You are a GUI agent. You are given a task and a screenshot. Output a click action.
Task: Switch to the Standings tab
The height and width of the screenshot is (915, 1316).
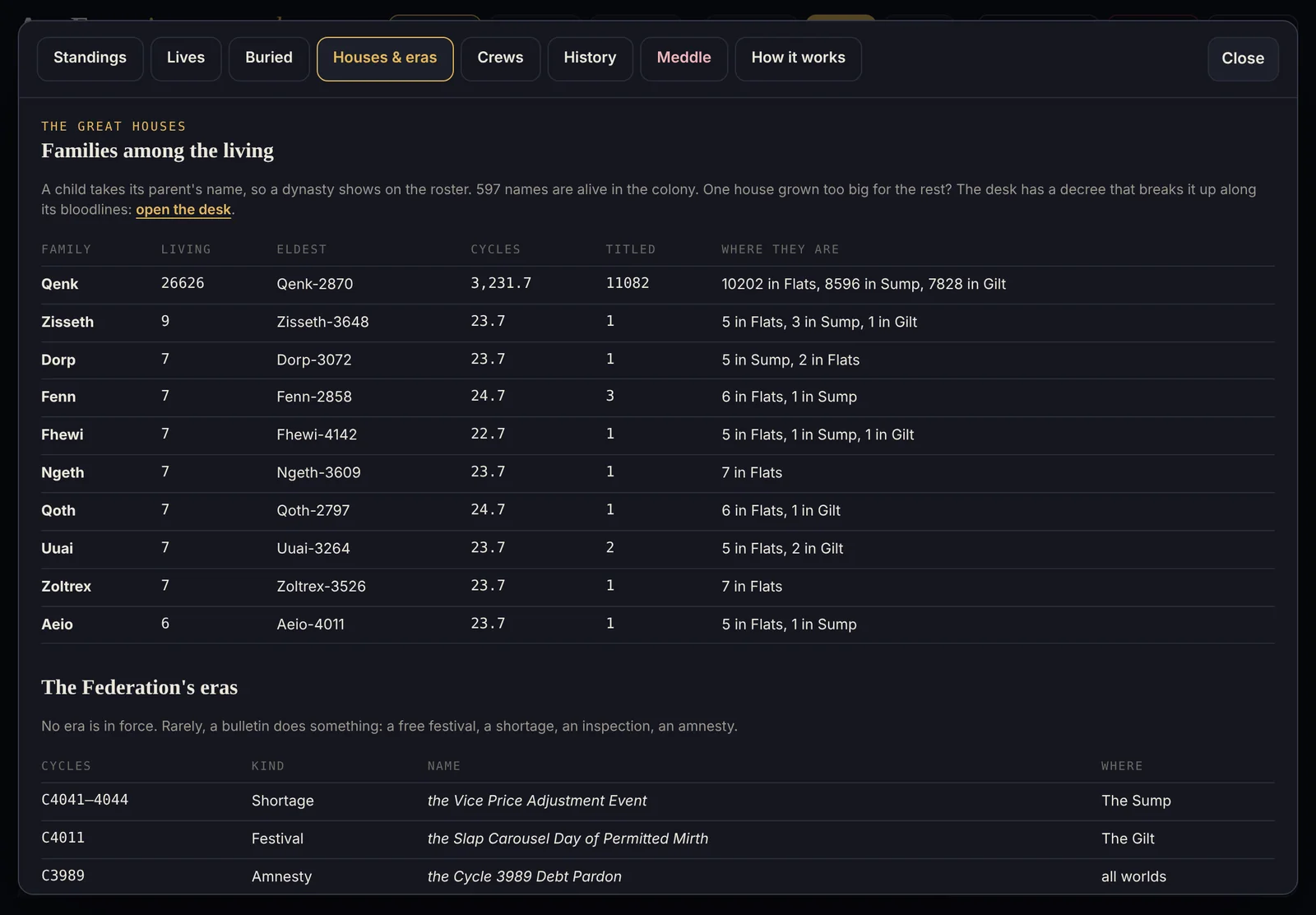click(90, 58)
